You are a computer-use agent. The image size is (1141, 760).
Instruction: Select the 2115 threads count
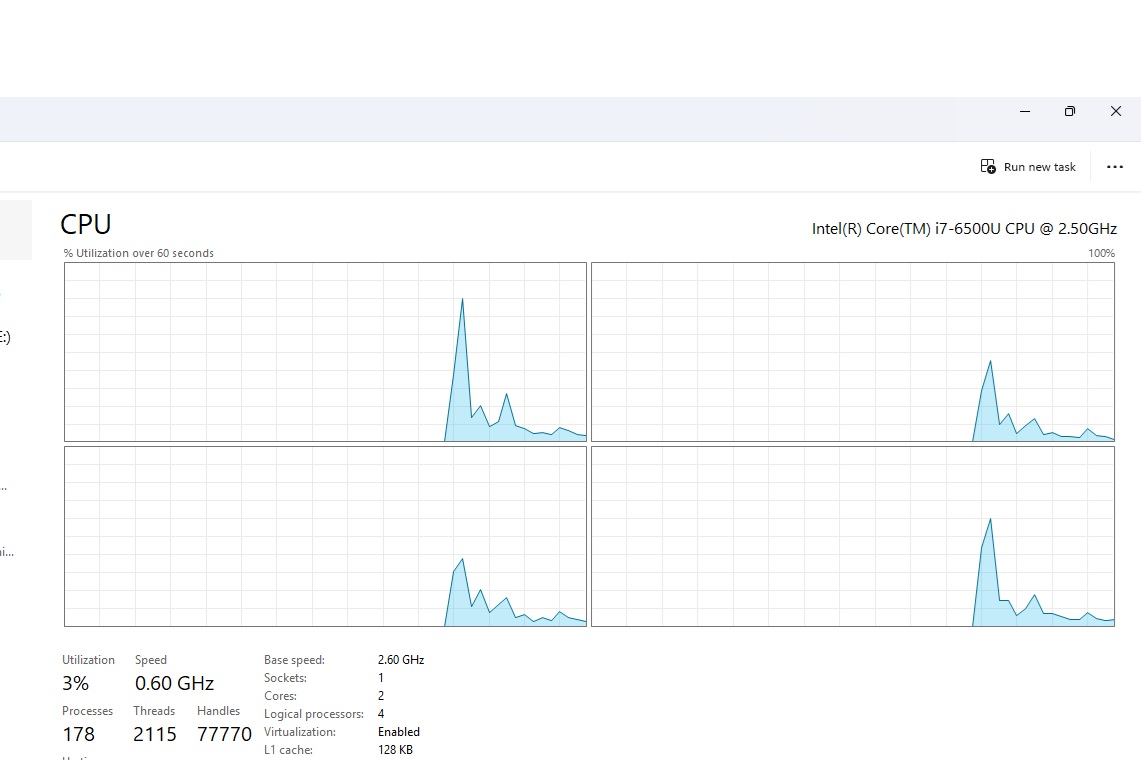tap(155, 734)
